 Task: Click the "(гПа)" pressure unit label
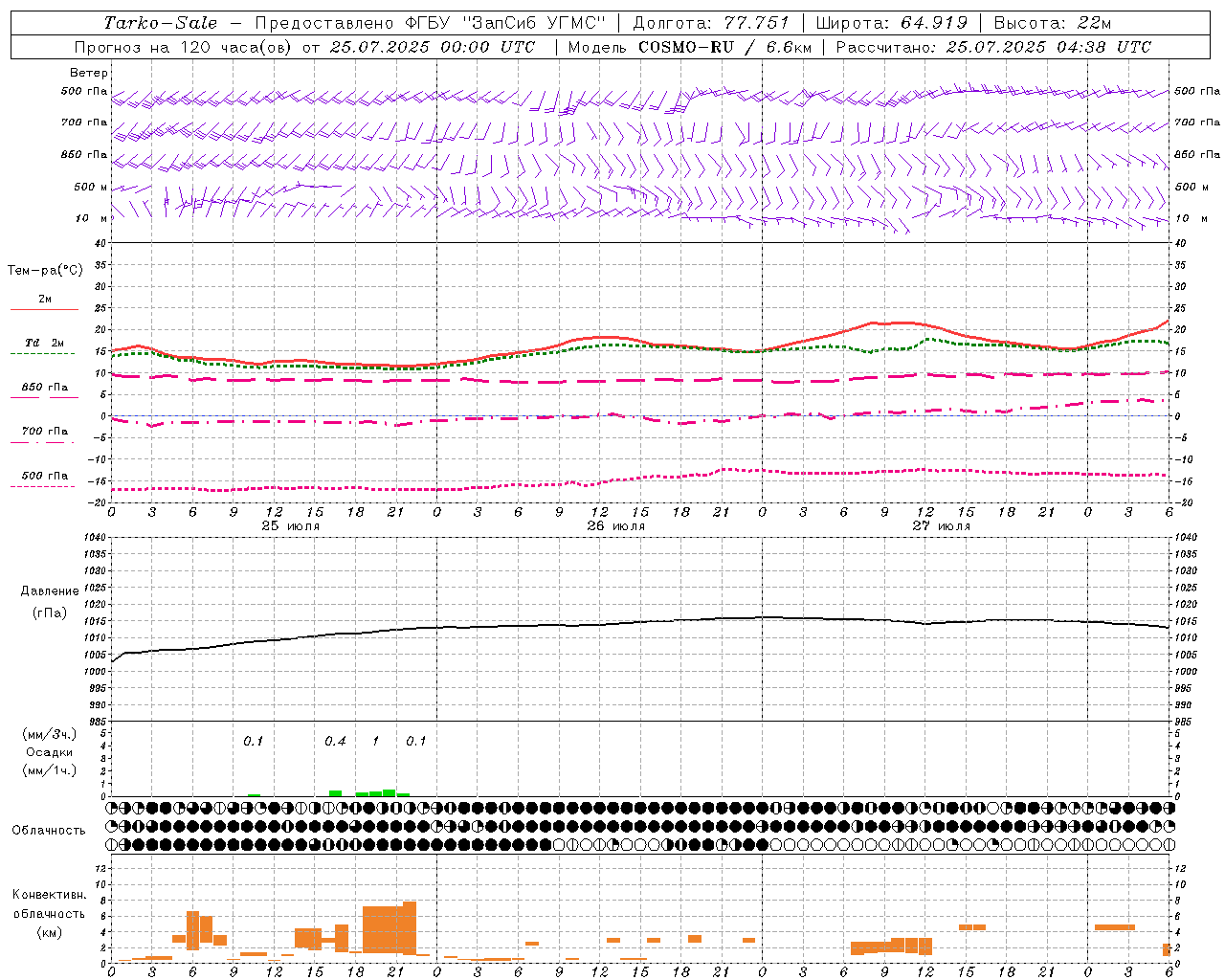pyautogui.click(x=50, y=613)
